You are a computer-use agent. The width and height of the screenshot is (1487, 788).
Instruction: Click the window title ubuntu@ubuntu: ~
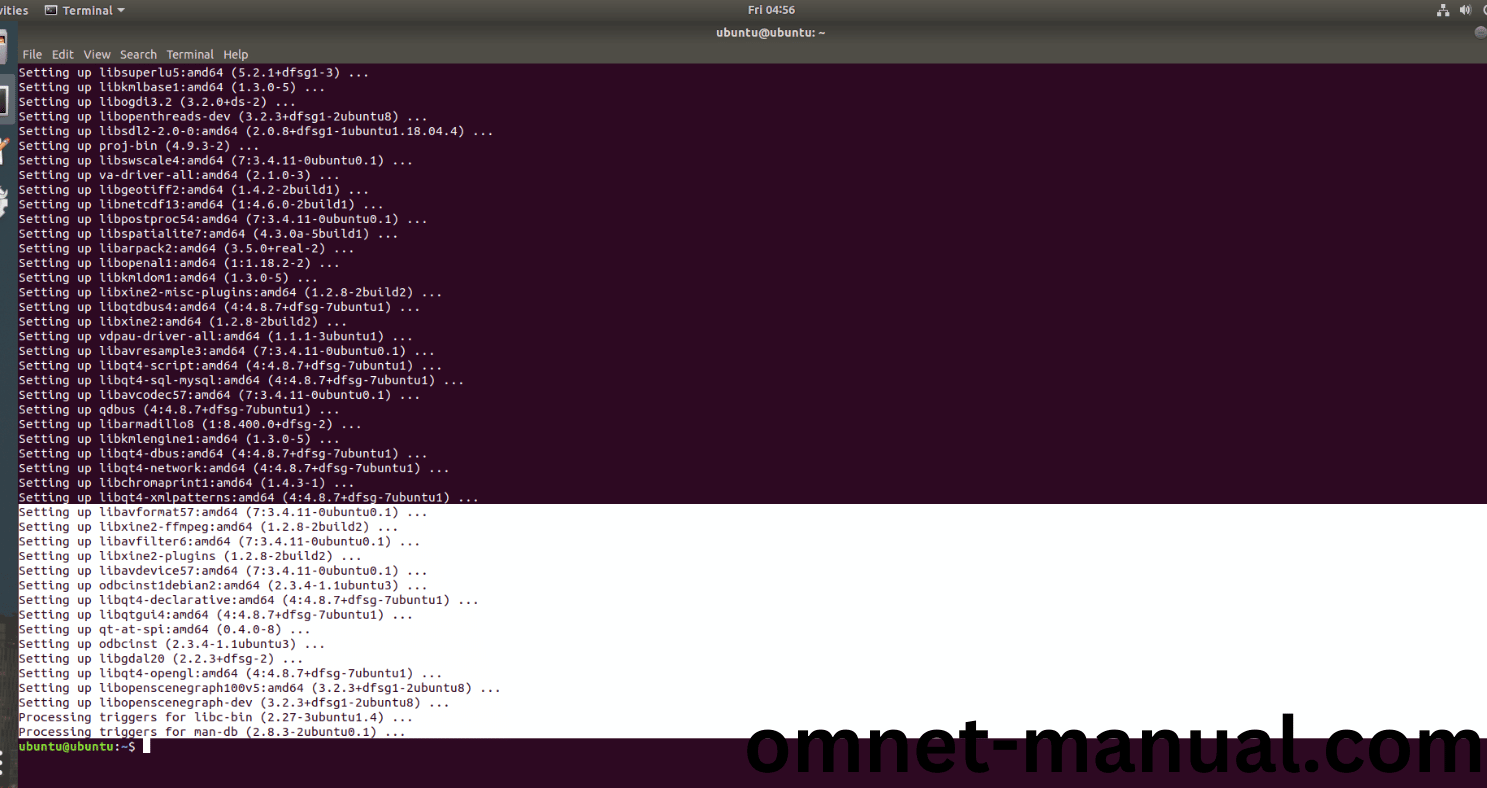pos(770,32)
